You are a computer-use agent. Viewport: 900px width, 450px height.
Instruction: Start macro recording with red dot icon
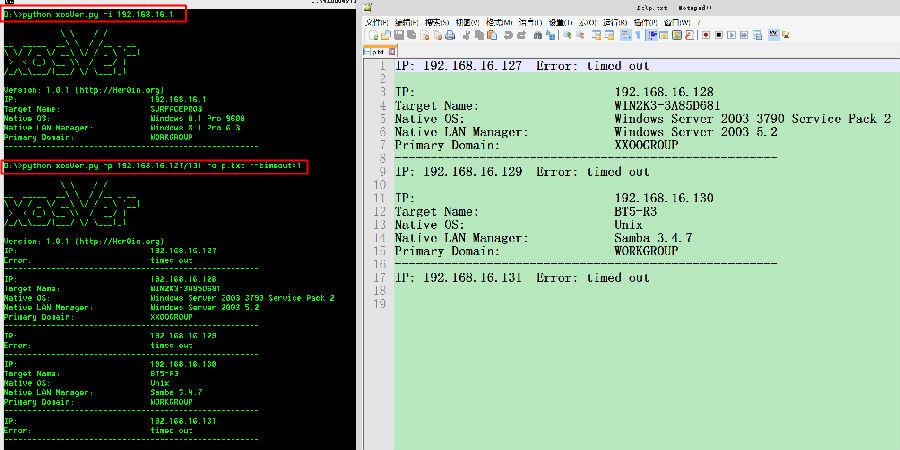click(705, 35)
